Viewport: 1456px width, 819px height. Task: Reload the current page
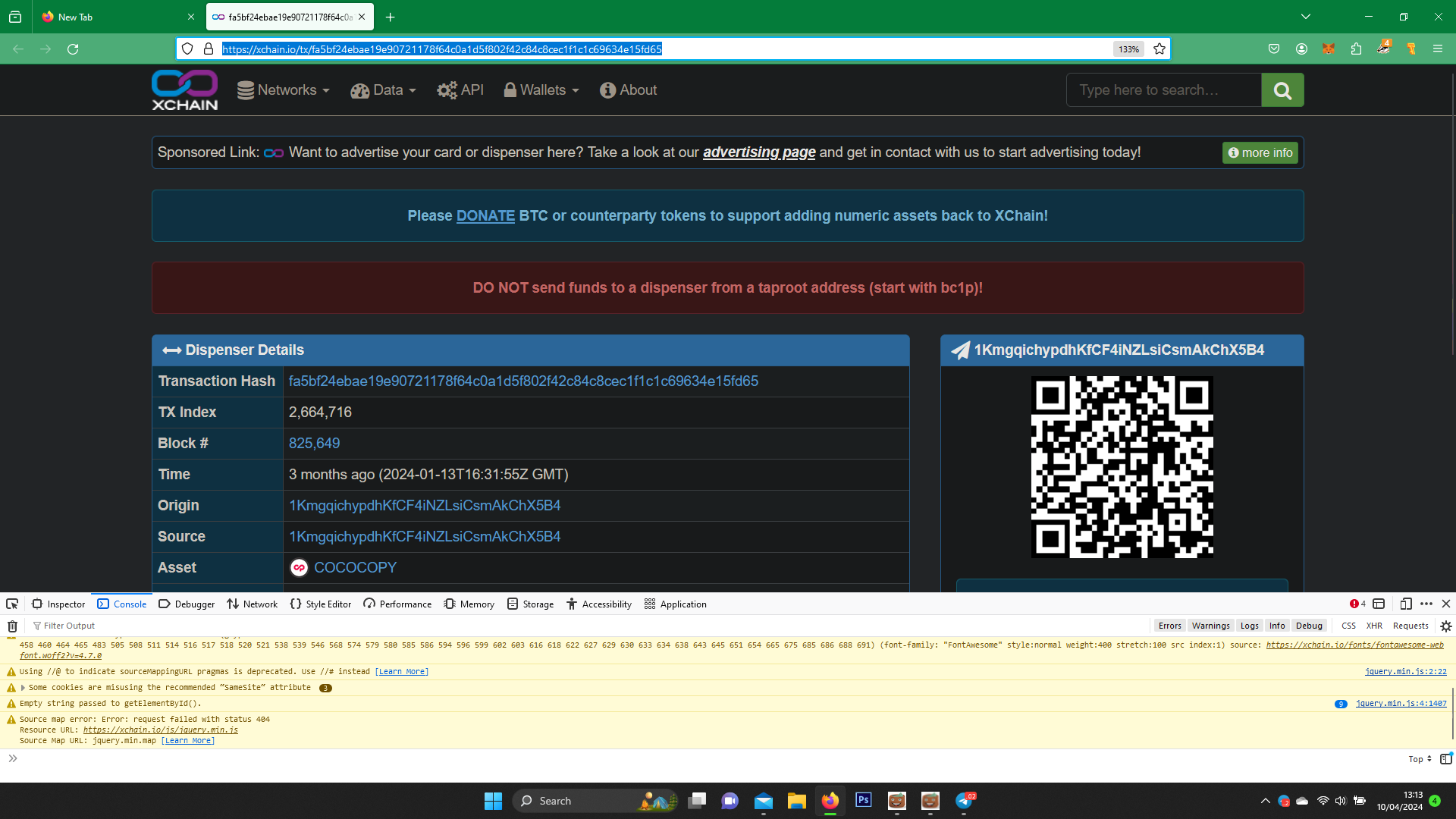[73, 49]
